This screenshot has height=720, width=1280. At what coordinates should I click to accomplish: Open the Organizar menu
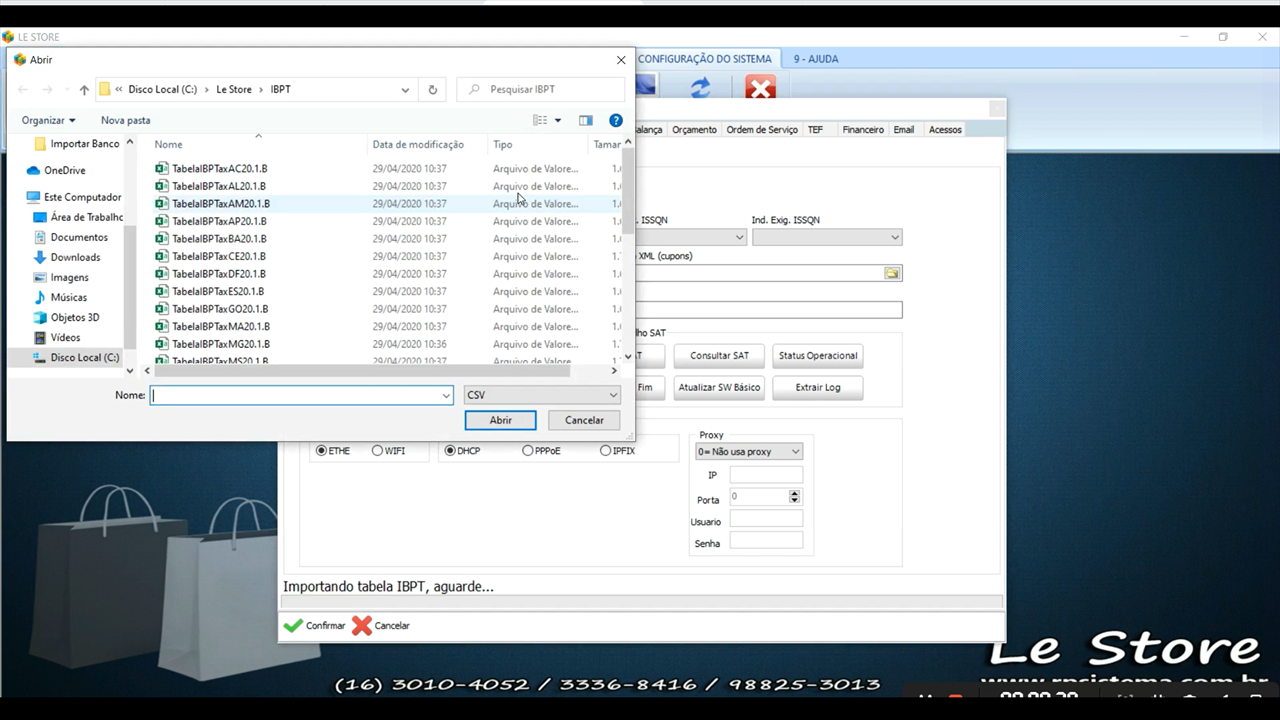48,120
